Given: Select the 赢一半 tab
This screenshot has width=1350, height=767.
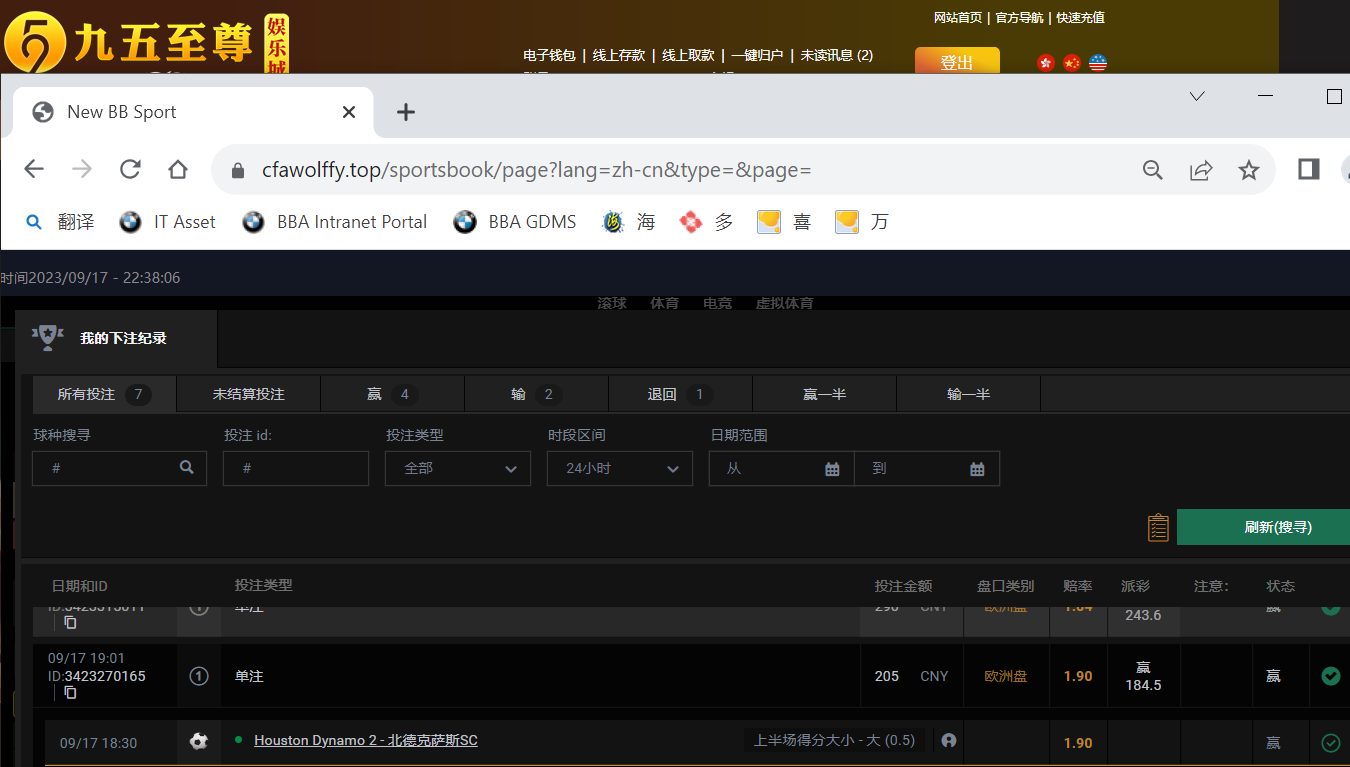Looking at the screenshot, I should [824, 394].
